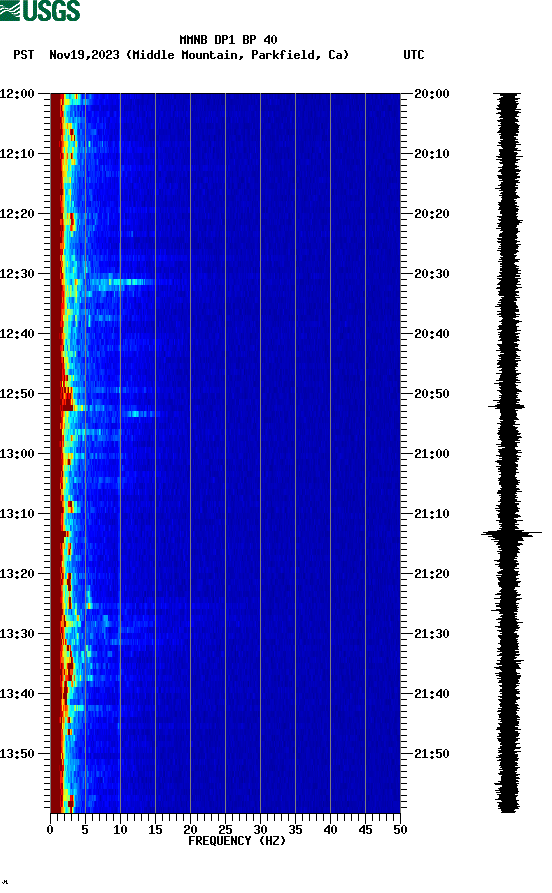
Task: Click the PST time label '13:50'
Action: (17, 753)
